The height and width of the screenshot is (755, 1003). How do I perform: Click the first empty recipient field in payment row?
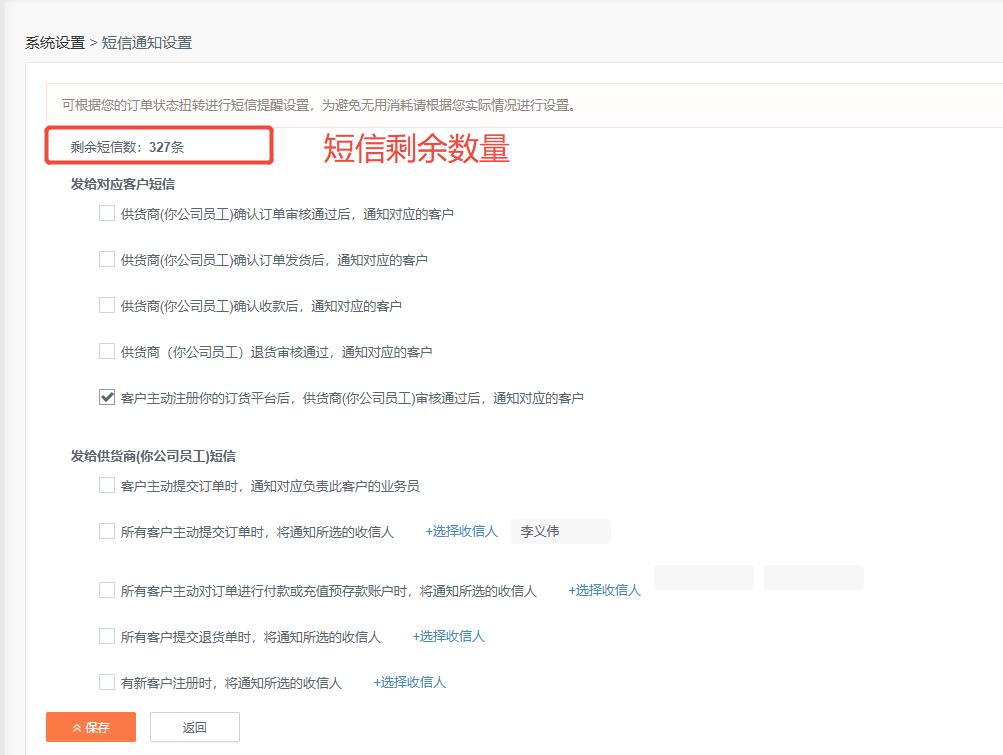tap(704, 577)
